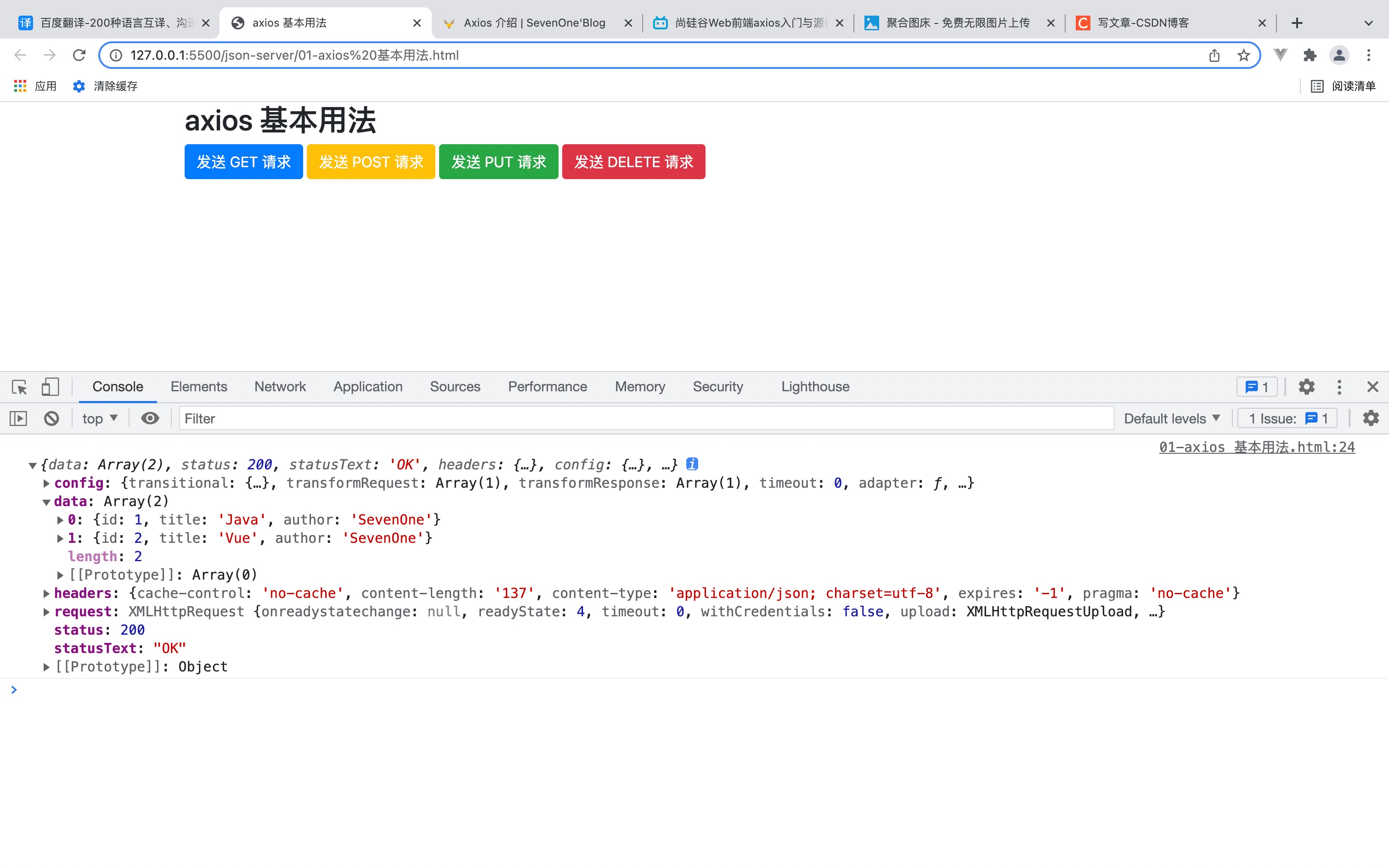Reload the page
This screenshot has height=868, width=1389.
79,55
